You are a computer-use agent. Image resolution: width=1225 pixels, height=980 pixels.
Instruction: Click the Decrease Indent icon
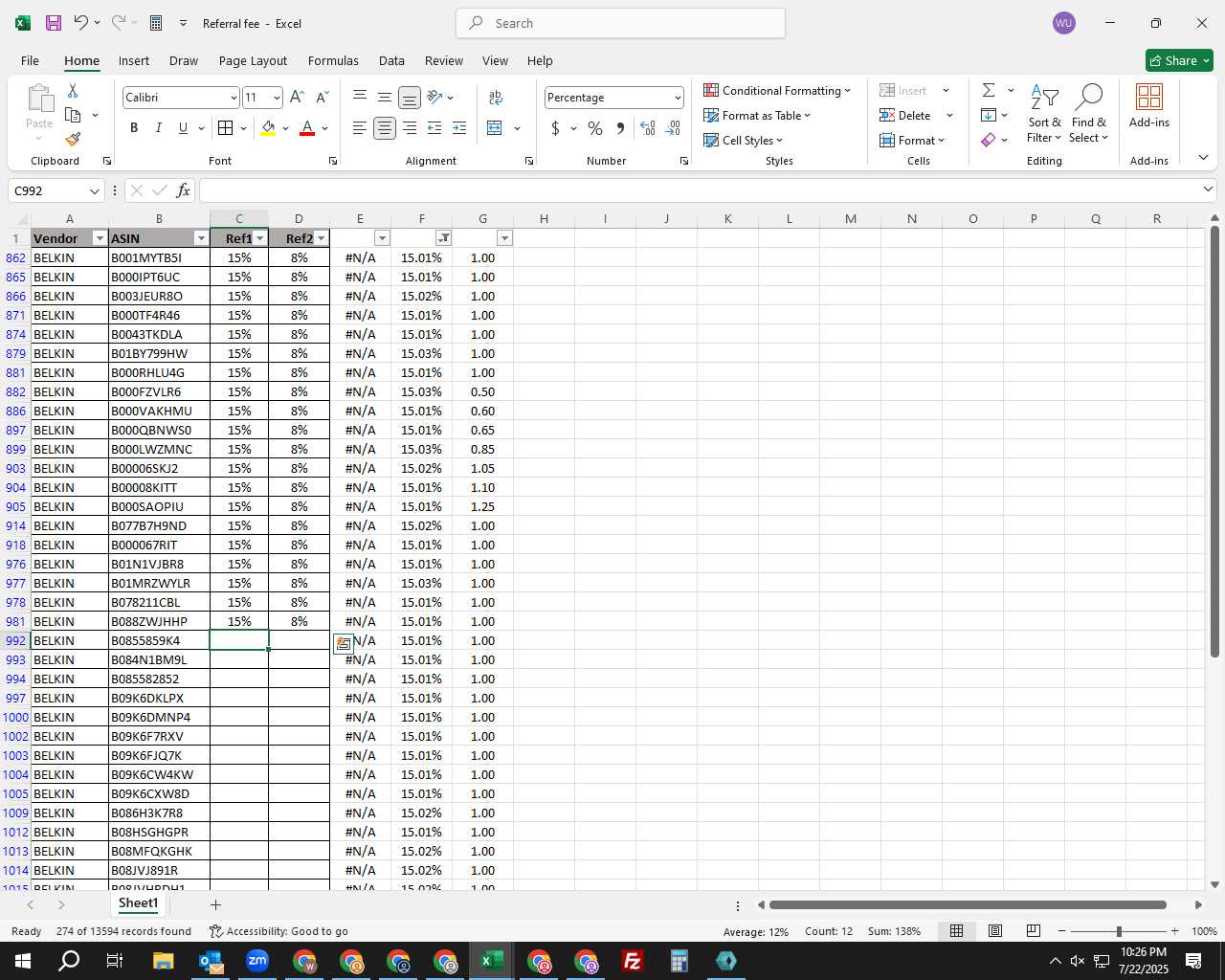434,128
